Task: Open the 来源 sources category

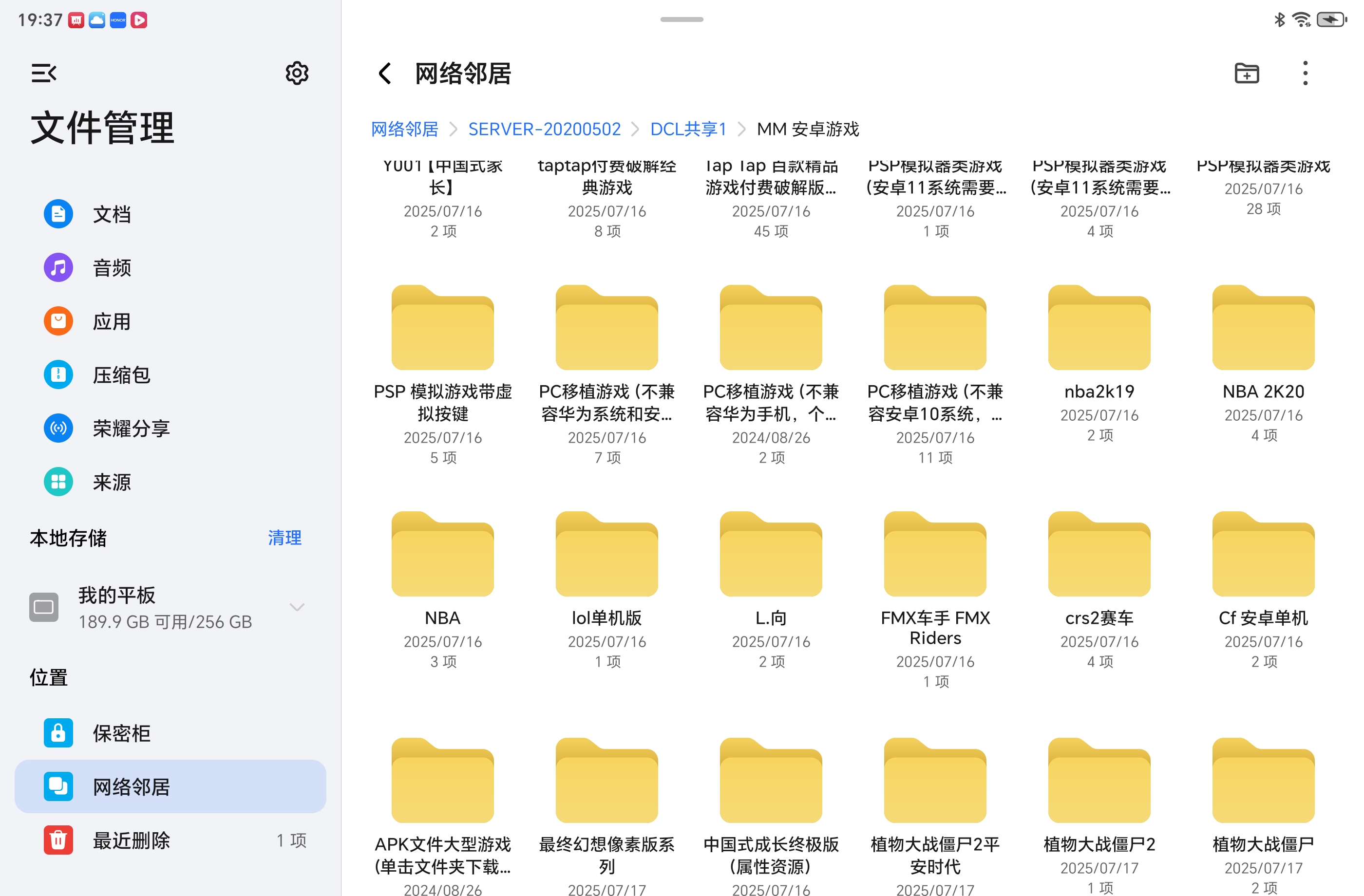Action: coord(112,482)
